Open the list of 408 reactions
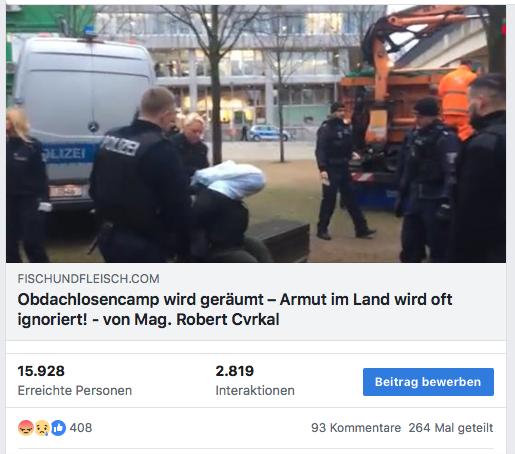Image resolution: width=515 pixels, height=454 pixels. [81, 428]
